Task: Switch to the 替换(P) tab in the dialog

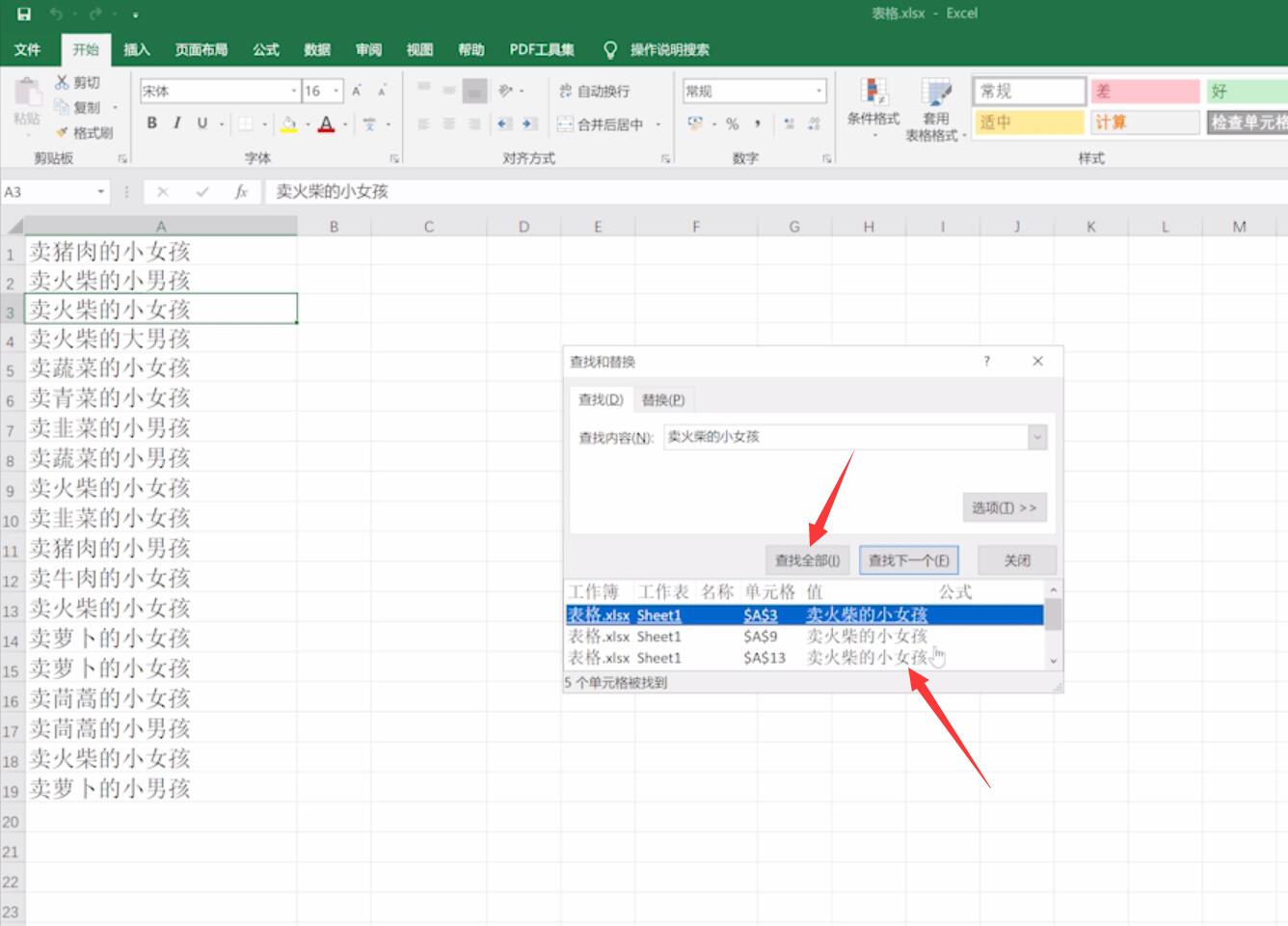Action: [663, 399]
